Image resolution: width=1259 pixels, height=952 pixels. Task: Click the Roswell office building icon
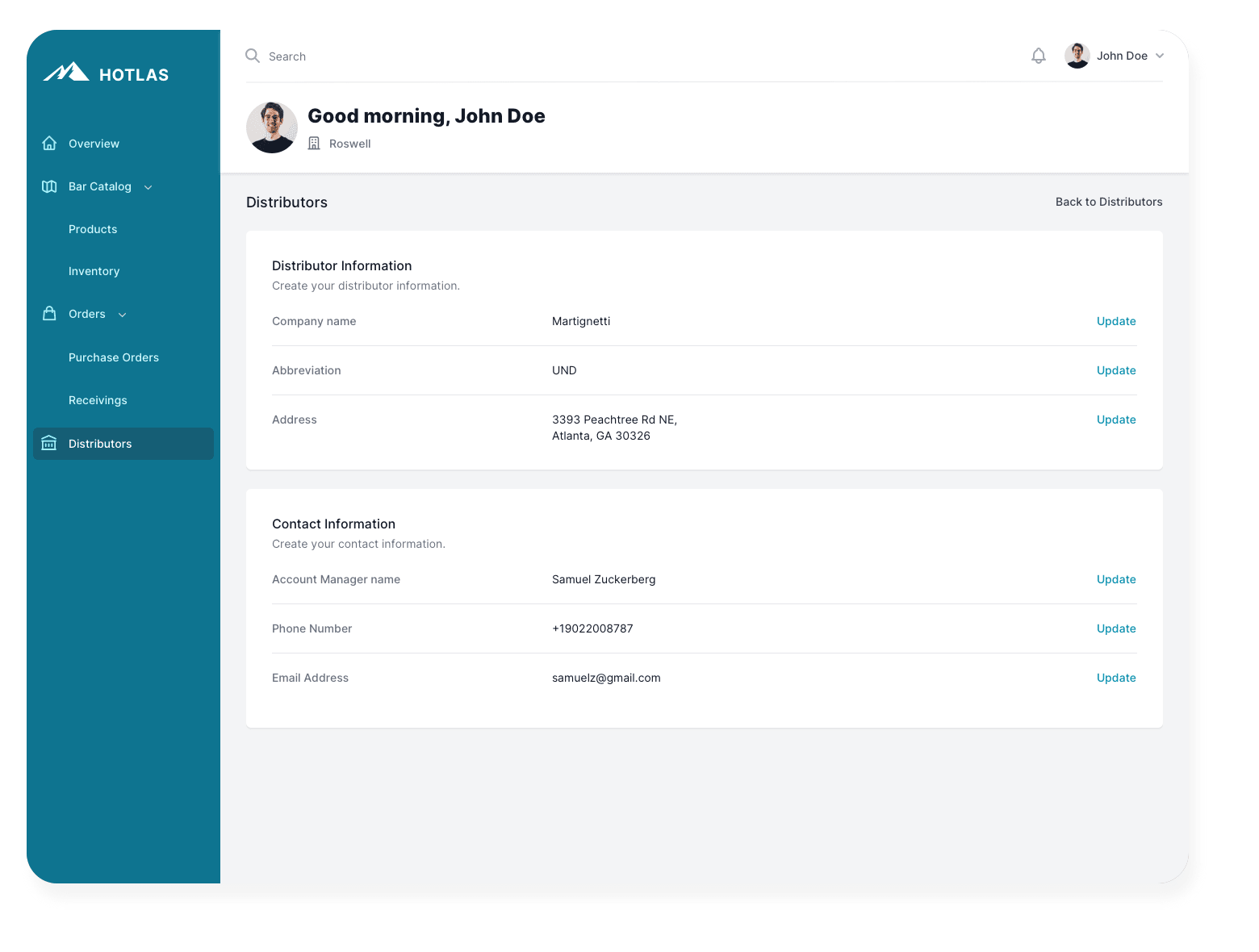314,143
